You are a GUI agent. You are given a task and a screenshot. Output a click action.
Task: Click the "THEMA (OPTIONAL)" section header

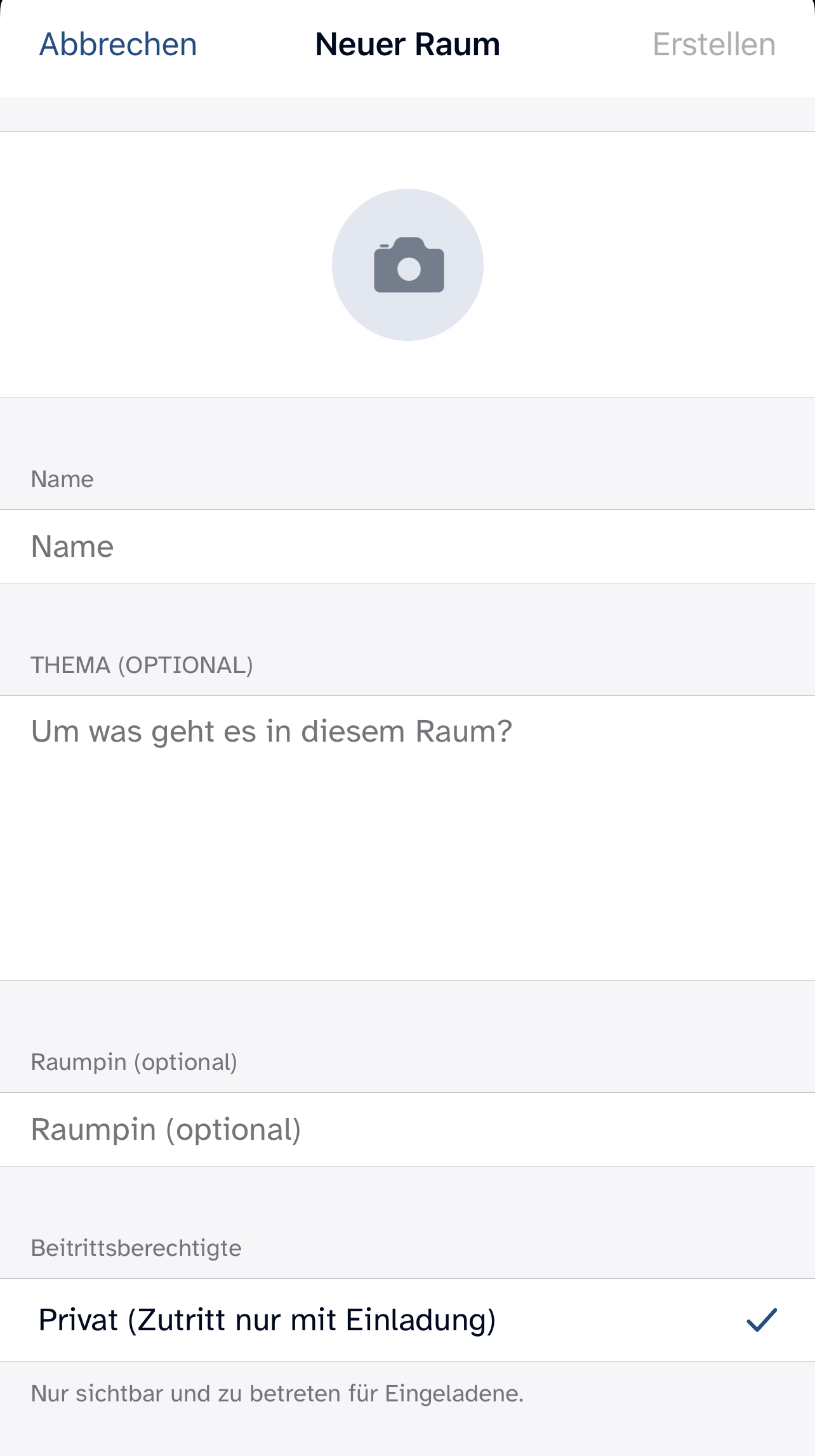coord(142,665)
